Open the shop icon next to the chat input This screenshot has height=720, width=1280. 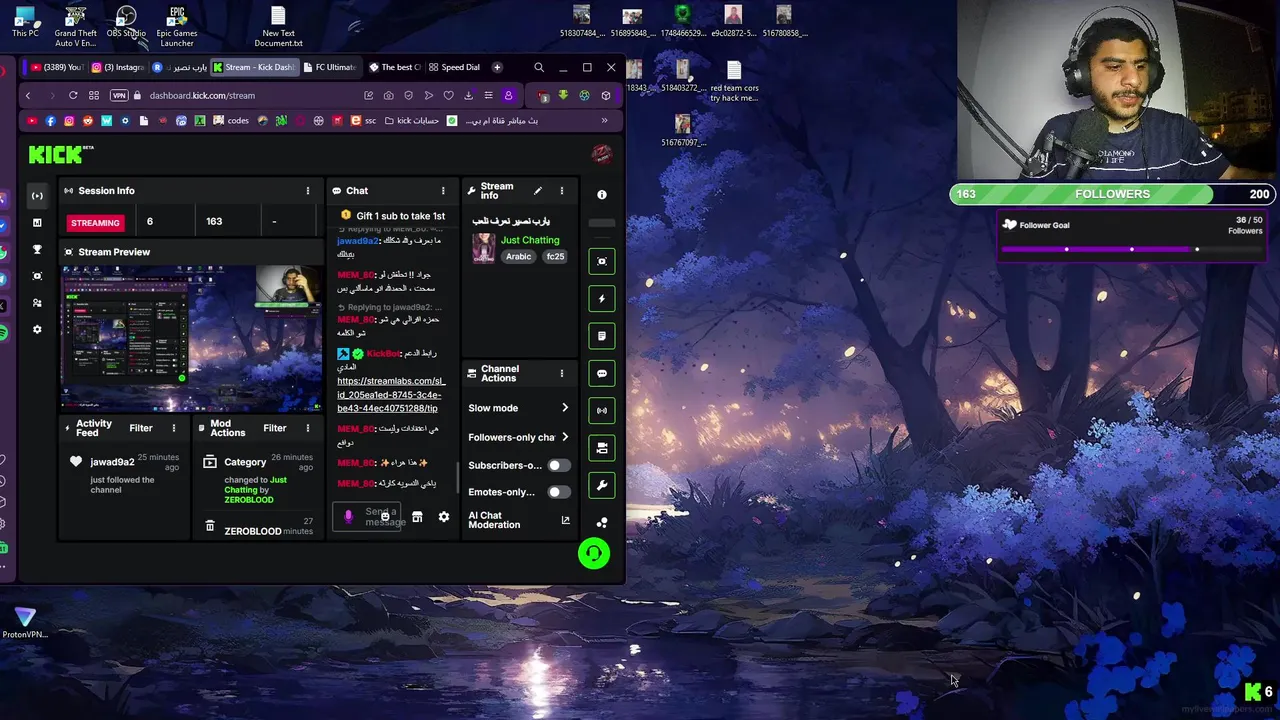coord(417,517)
